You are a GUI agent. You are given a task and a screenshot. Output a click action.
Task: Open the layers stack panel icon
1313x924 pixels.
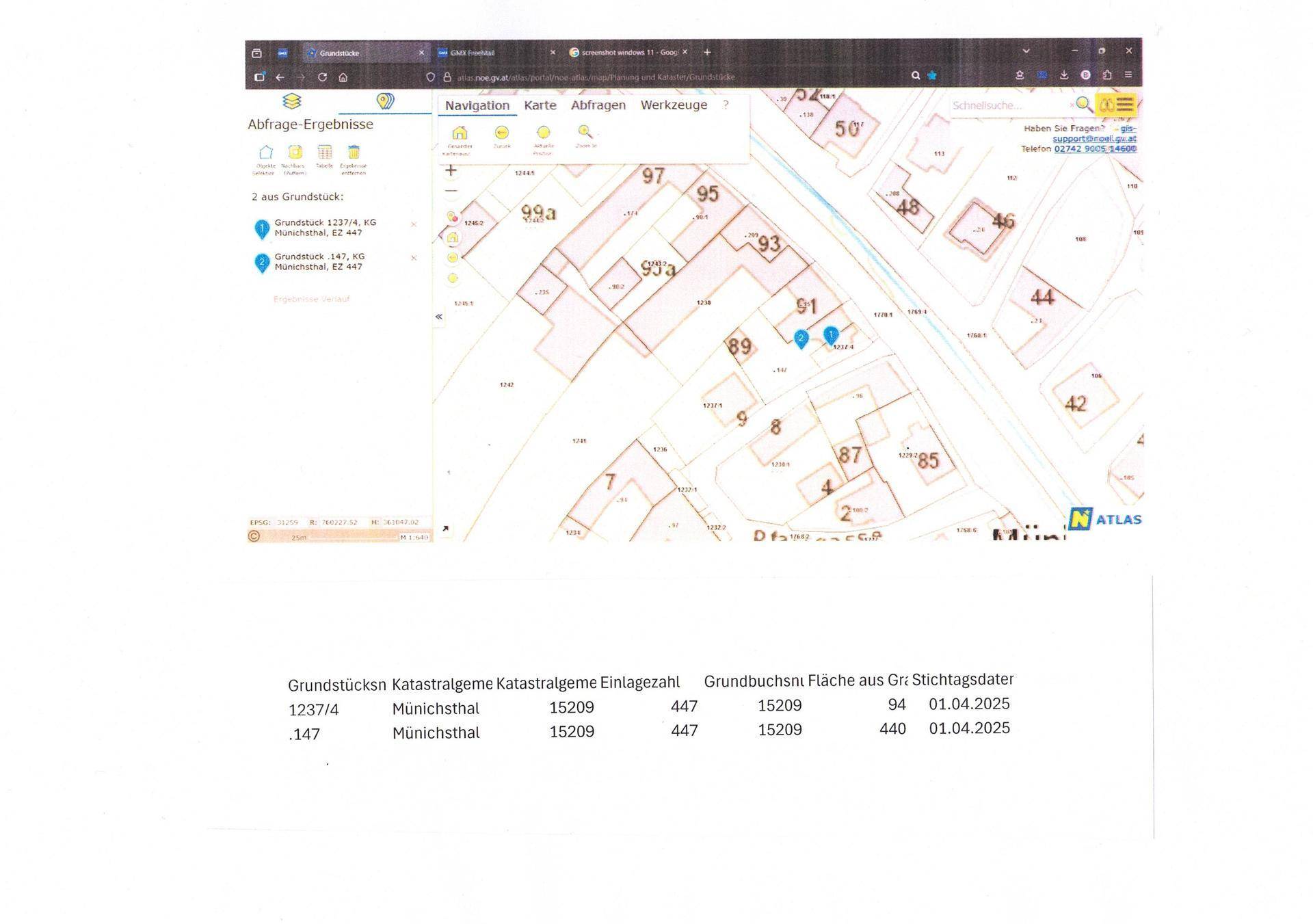pos(292,101)
